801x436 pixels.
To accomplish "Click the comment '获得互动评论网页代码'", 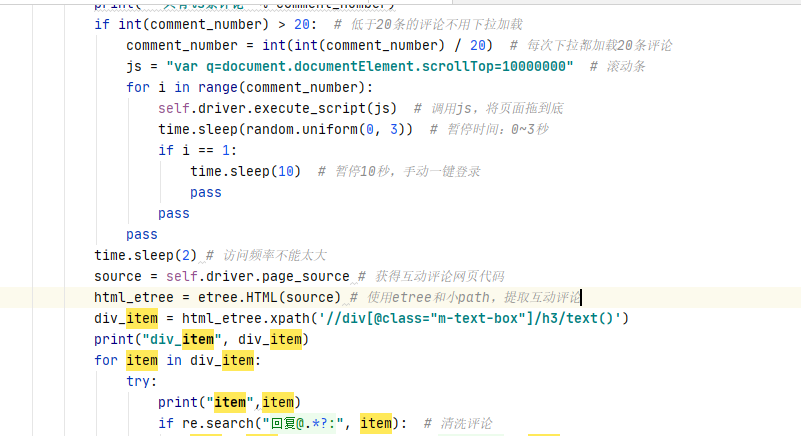I will click(439, 276).
